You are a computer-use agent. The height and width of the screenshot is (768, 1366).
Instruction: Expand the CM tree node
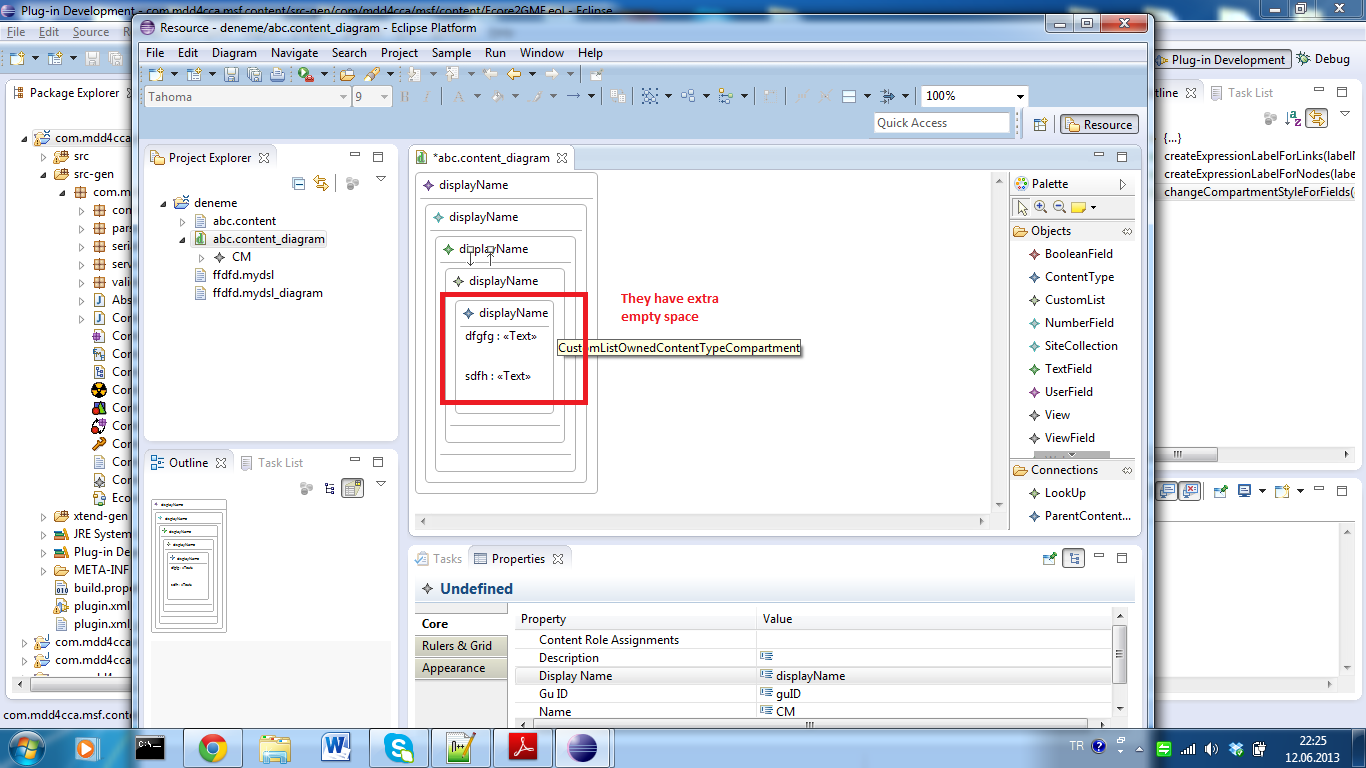tap(201, 257)
